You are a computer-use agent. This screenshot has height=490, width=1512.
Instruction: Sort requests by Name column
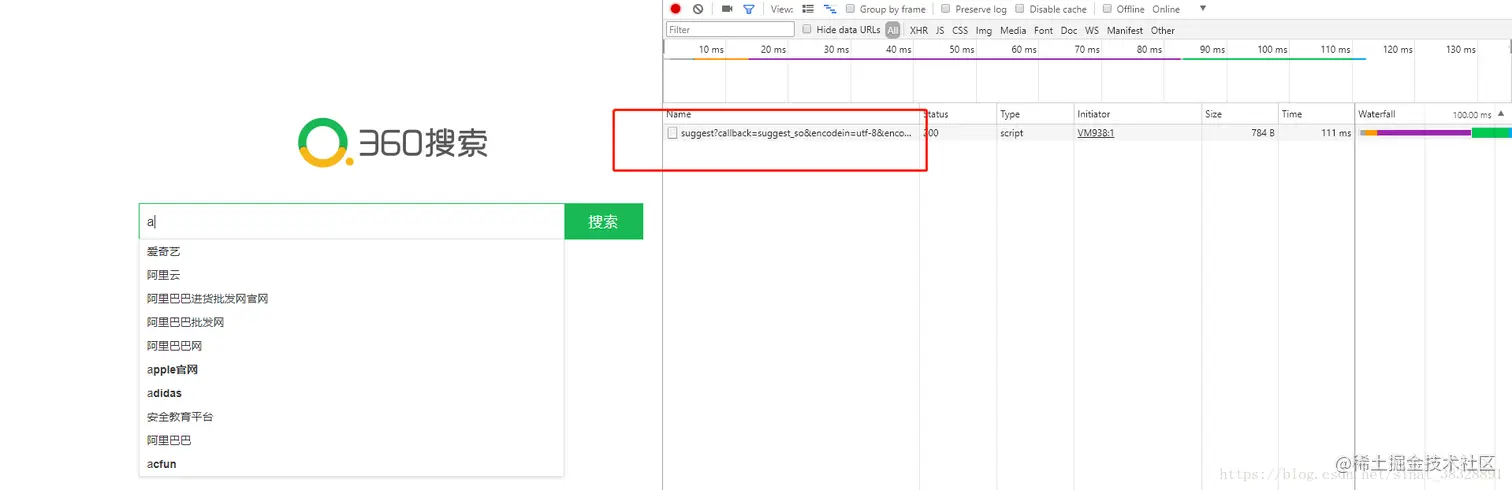[791, 114]
